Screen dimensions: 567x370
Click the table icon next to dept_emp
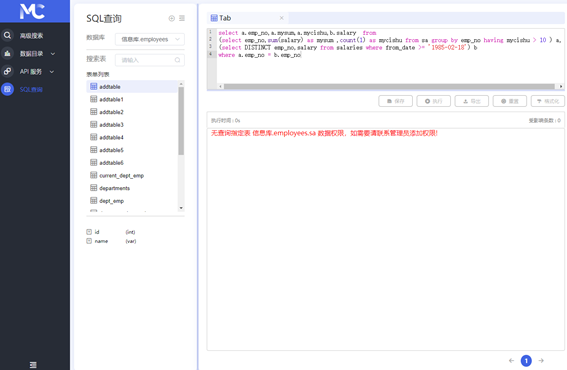click(x=93, y=200)
